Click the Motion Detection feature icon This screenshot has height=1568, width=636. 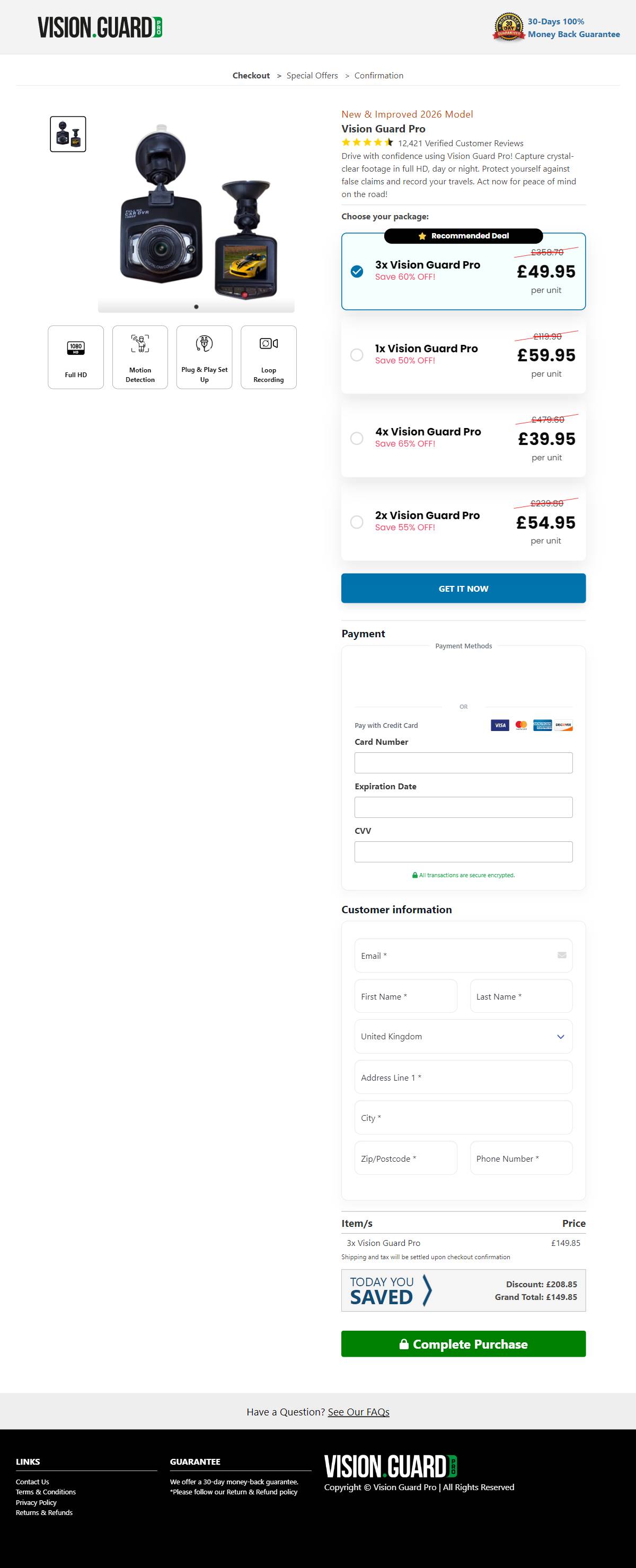pos(140,344)
